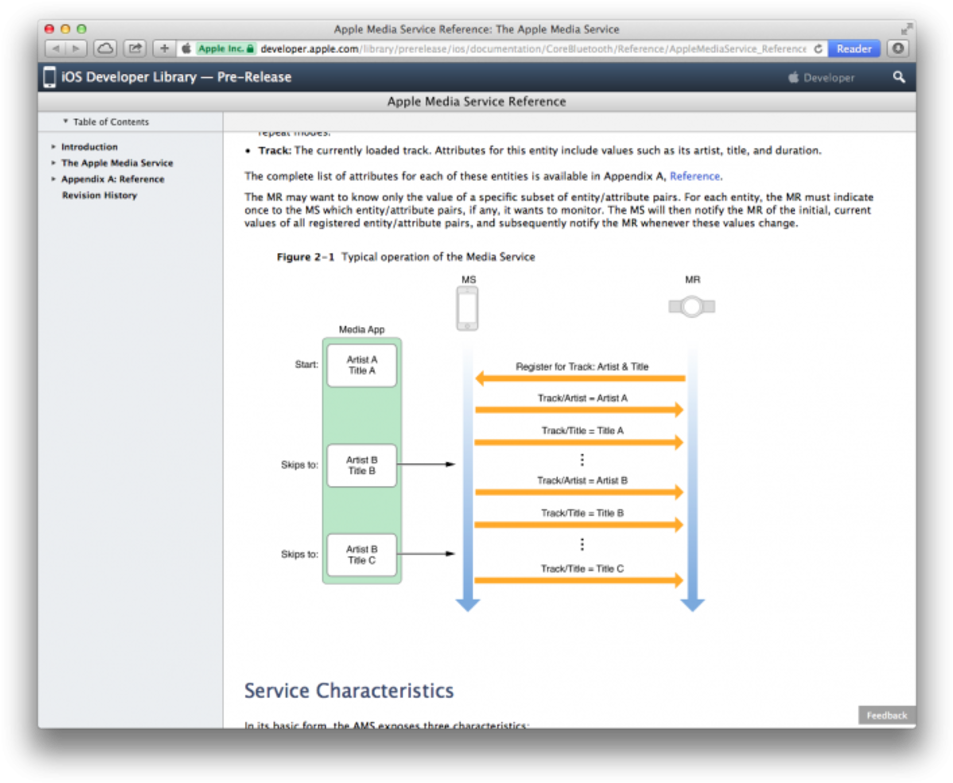Select The Apple Media Service in sidebar

point(116,162)
